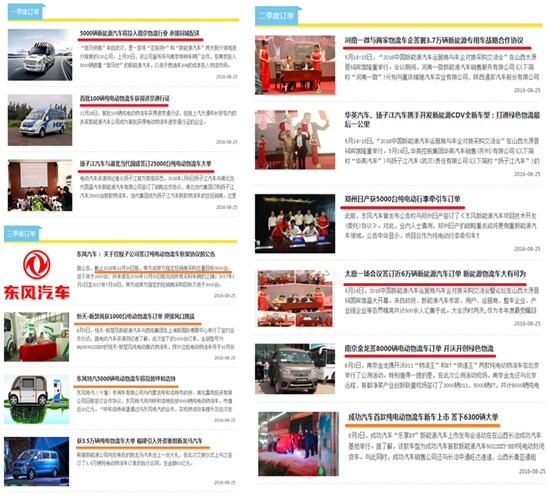Click the white van thumbnail for 5000辆新能源汽车 article

tap(40, 55)
